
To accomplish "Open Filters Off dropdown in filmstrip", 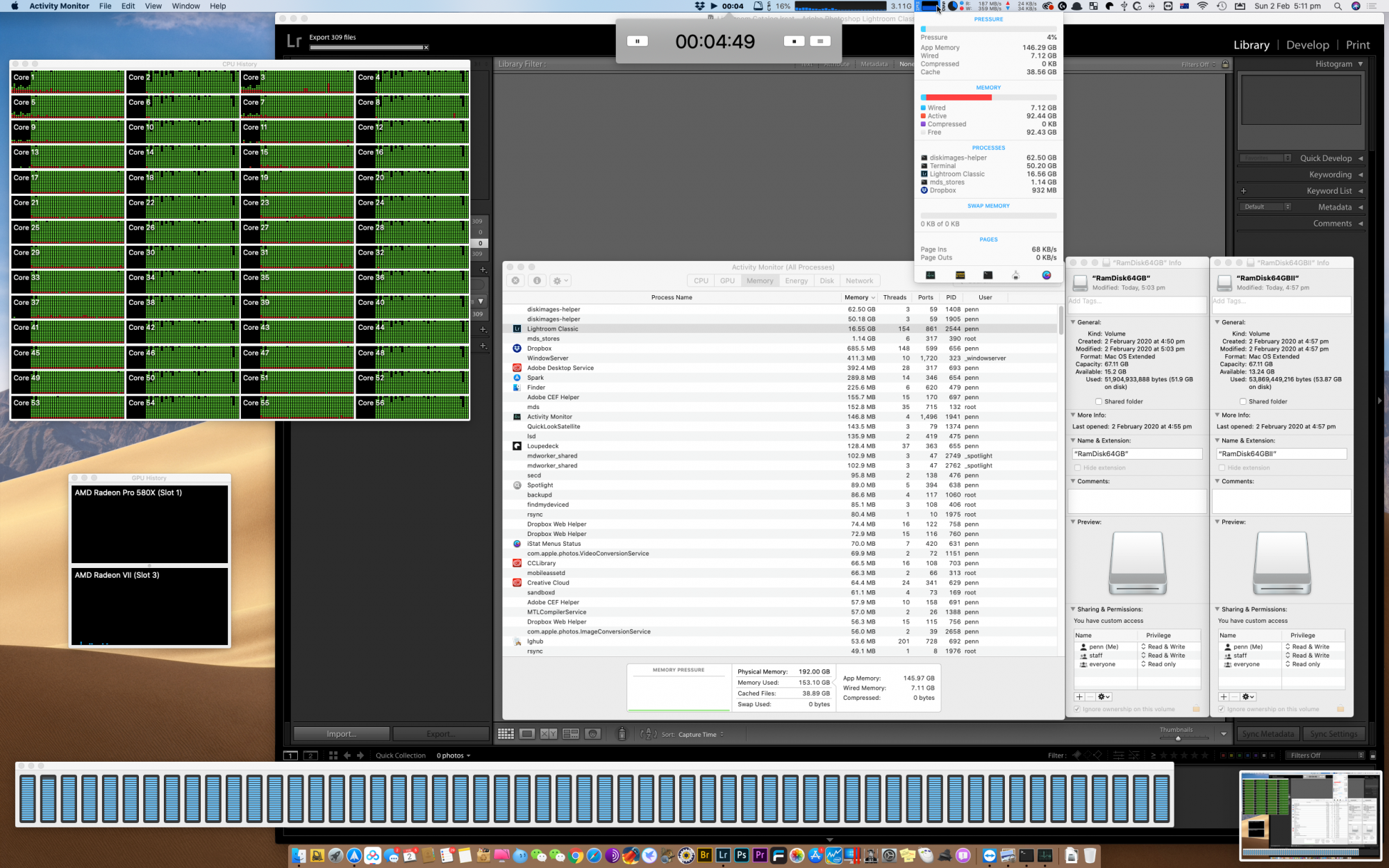I will [1326, 756].
